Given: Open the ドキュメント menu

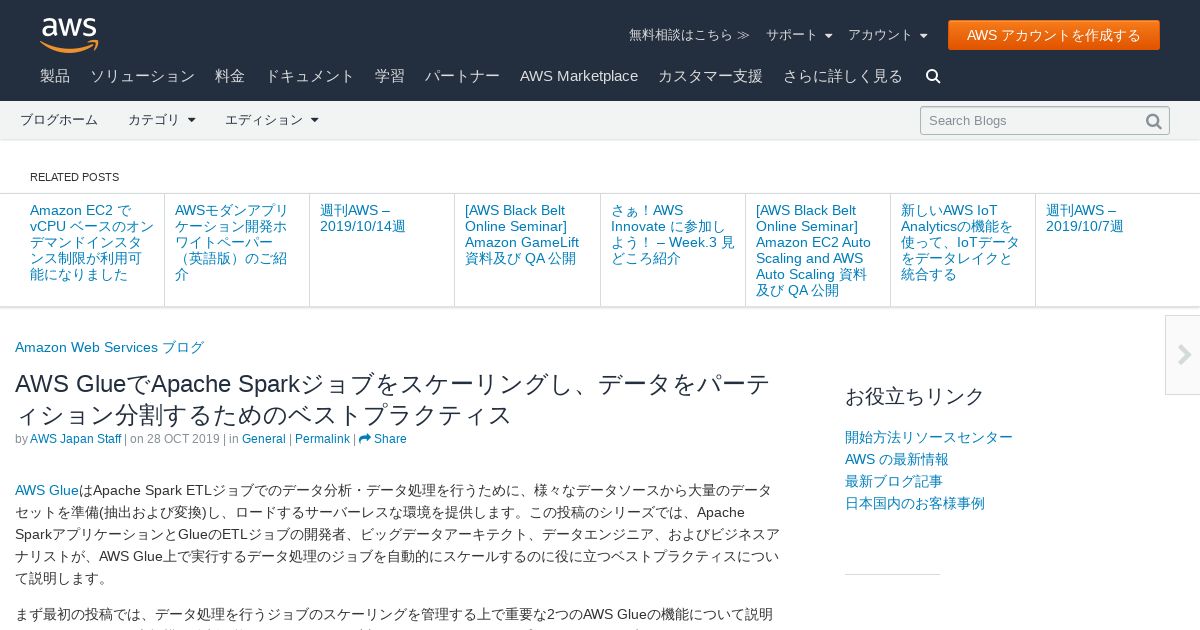Looking at the screenshot, I should [x=310, y=76].
